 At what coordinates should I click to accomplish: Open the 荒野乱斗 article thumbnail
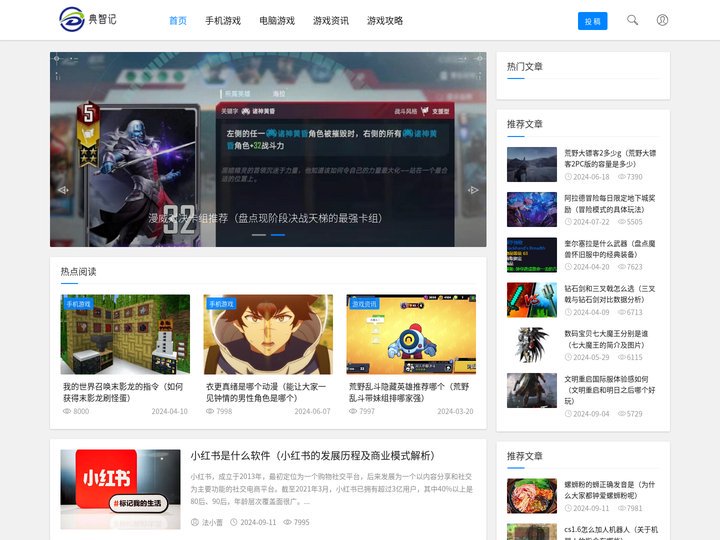click(411, 334)
